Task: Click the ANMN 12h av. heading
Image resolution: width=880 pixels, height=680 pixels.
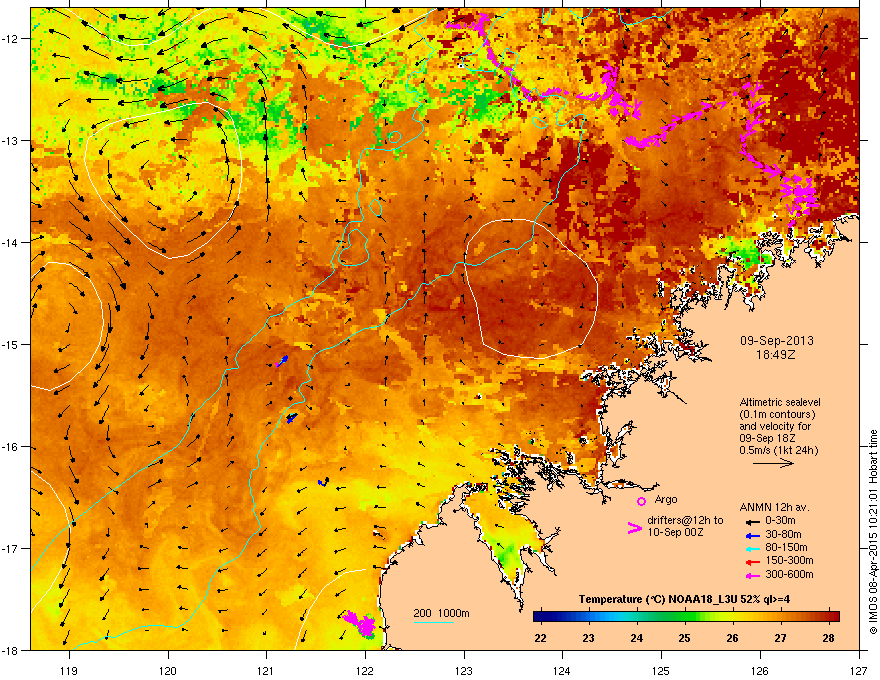Action: point(774,508)
